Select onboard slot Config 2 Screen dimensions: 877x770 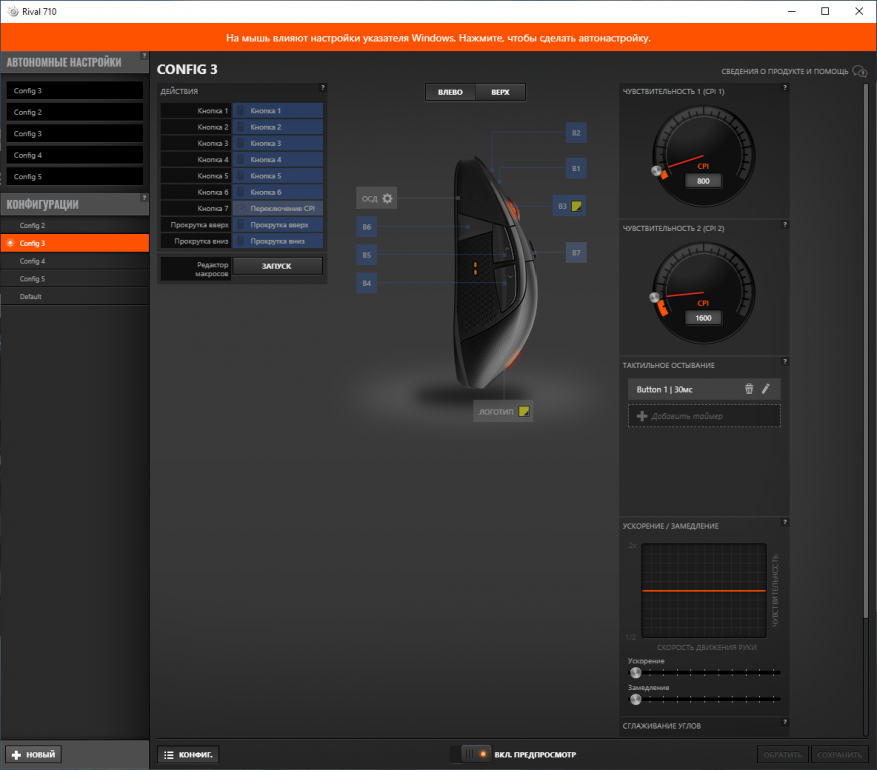click(74, 112)
